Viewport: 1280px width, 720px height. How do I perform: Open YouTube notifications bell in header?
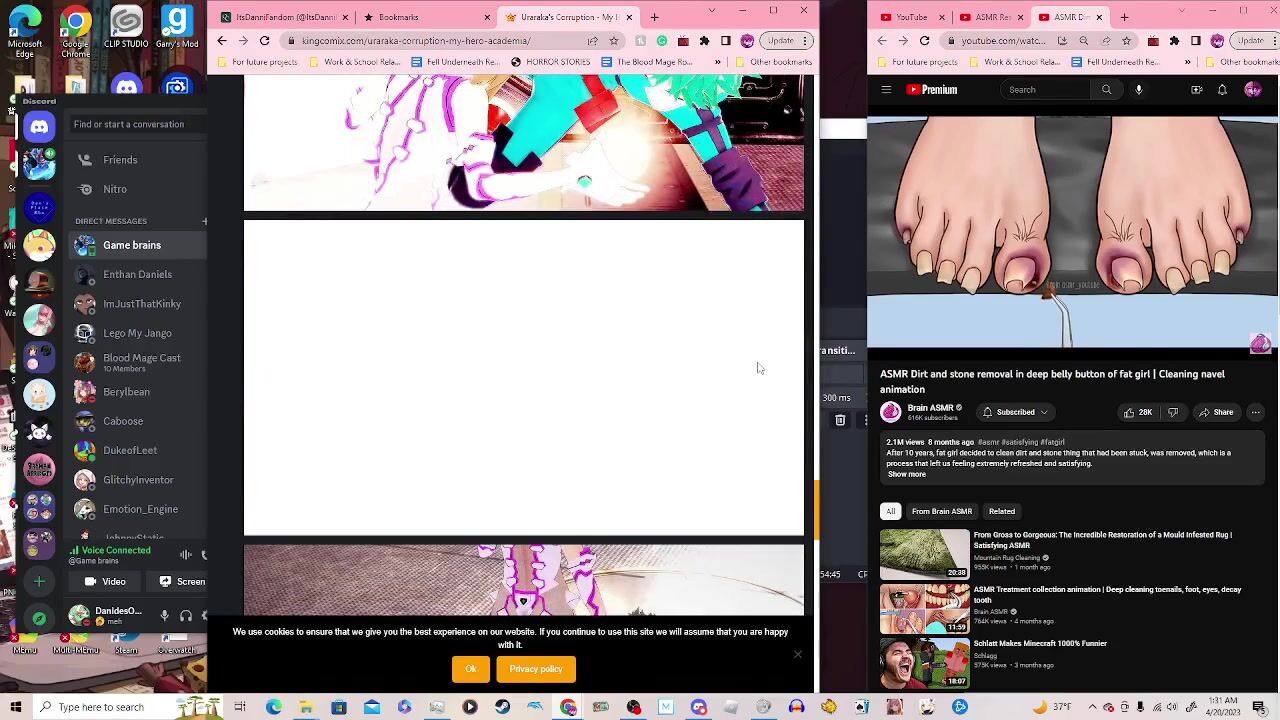(1222, 90)
